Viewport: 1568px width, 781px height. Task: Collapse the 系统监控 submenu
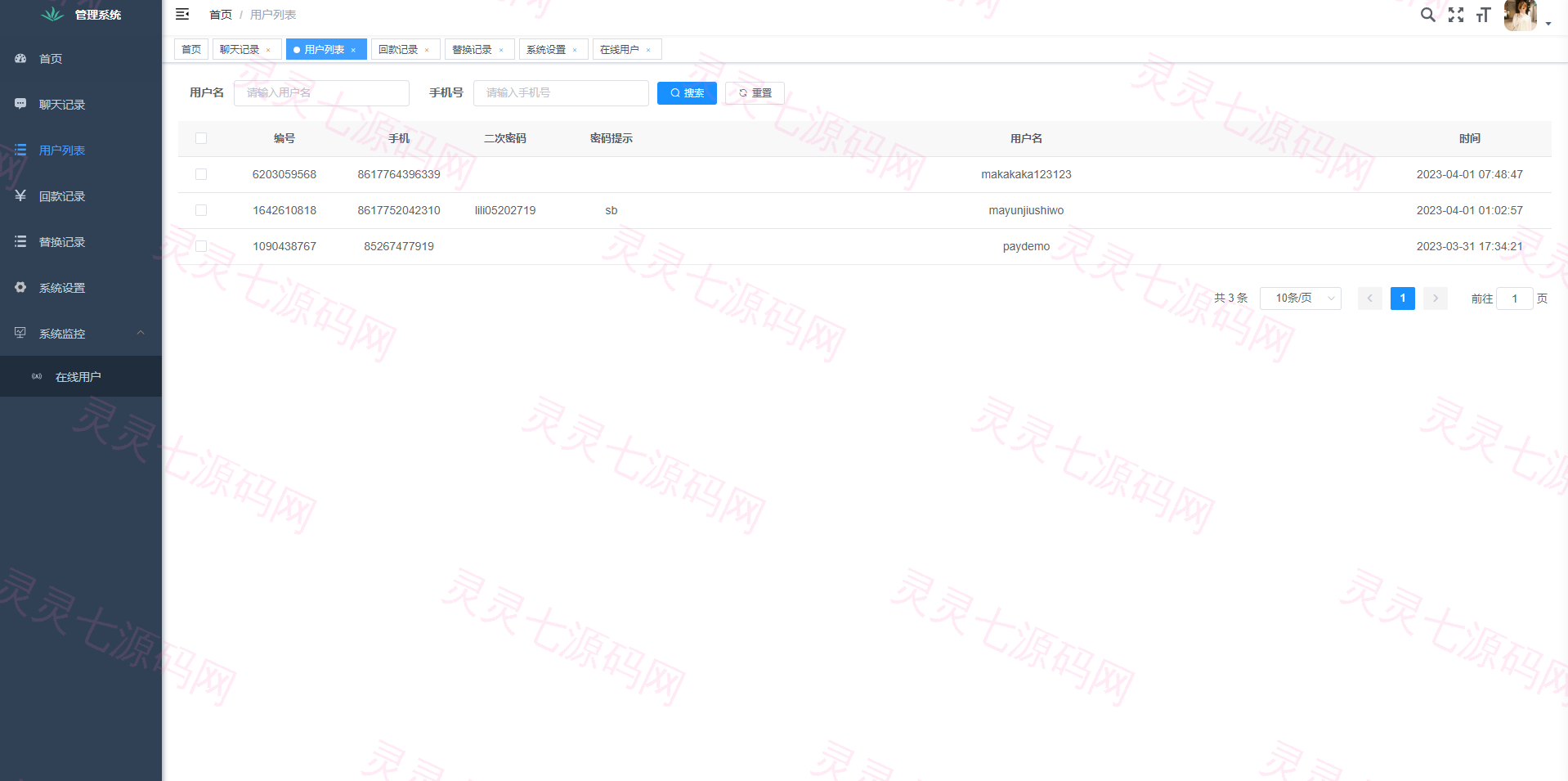coord(81,334)
